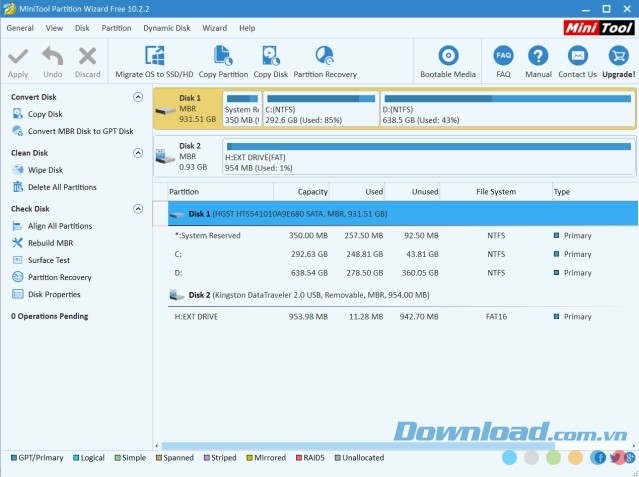Sort by File System column header

pos(496,192)
